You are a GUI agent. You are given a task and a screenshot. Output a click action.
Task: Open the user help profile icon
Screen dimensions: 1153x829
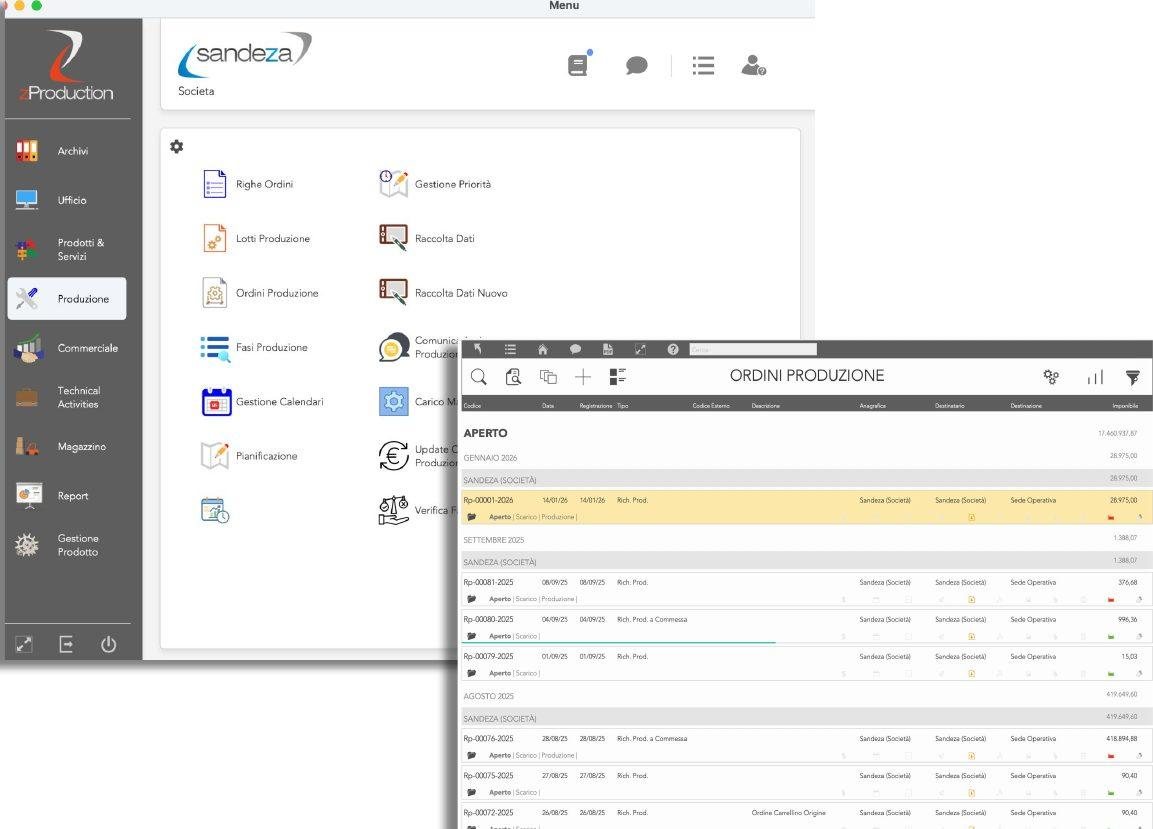(754, 65)
